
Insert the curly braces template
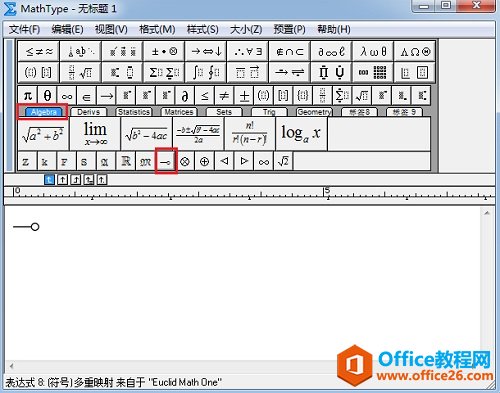[303, 96]
